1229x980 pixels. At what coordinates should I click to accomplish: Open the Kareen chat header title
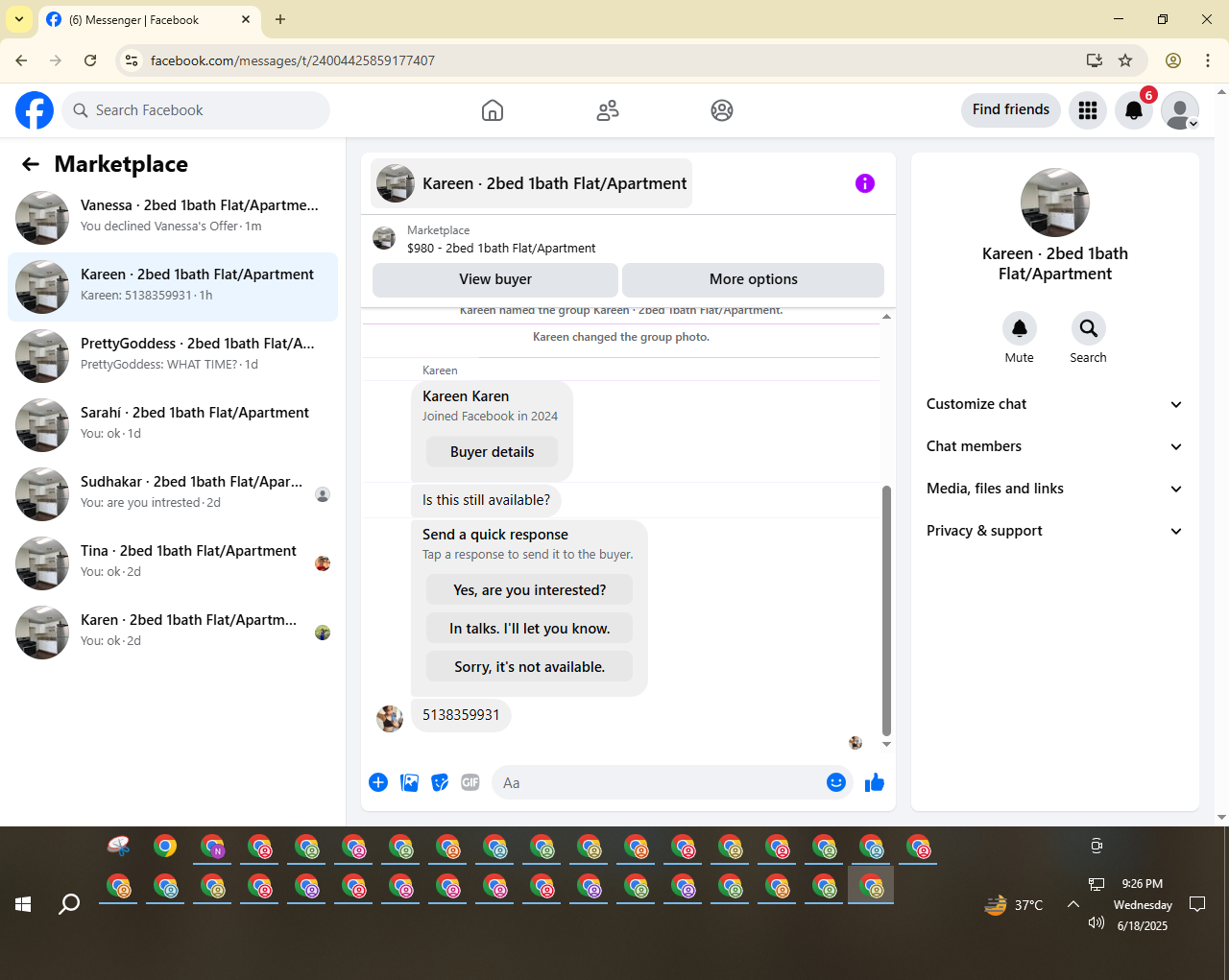[532, 183]
